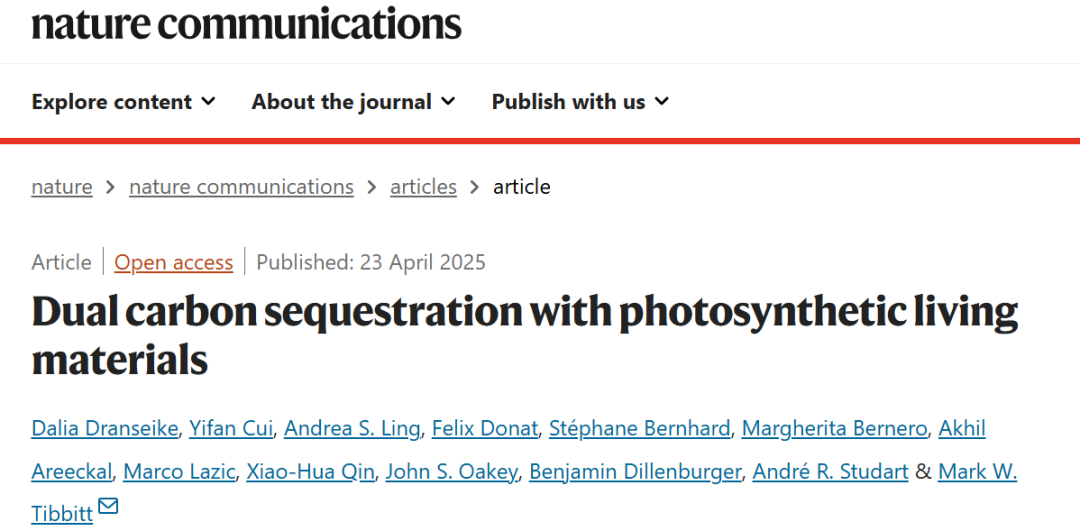Show Margherita Bernero author info

834,429
